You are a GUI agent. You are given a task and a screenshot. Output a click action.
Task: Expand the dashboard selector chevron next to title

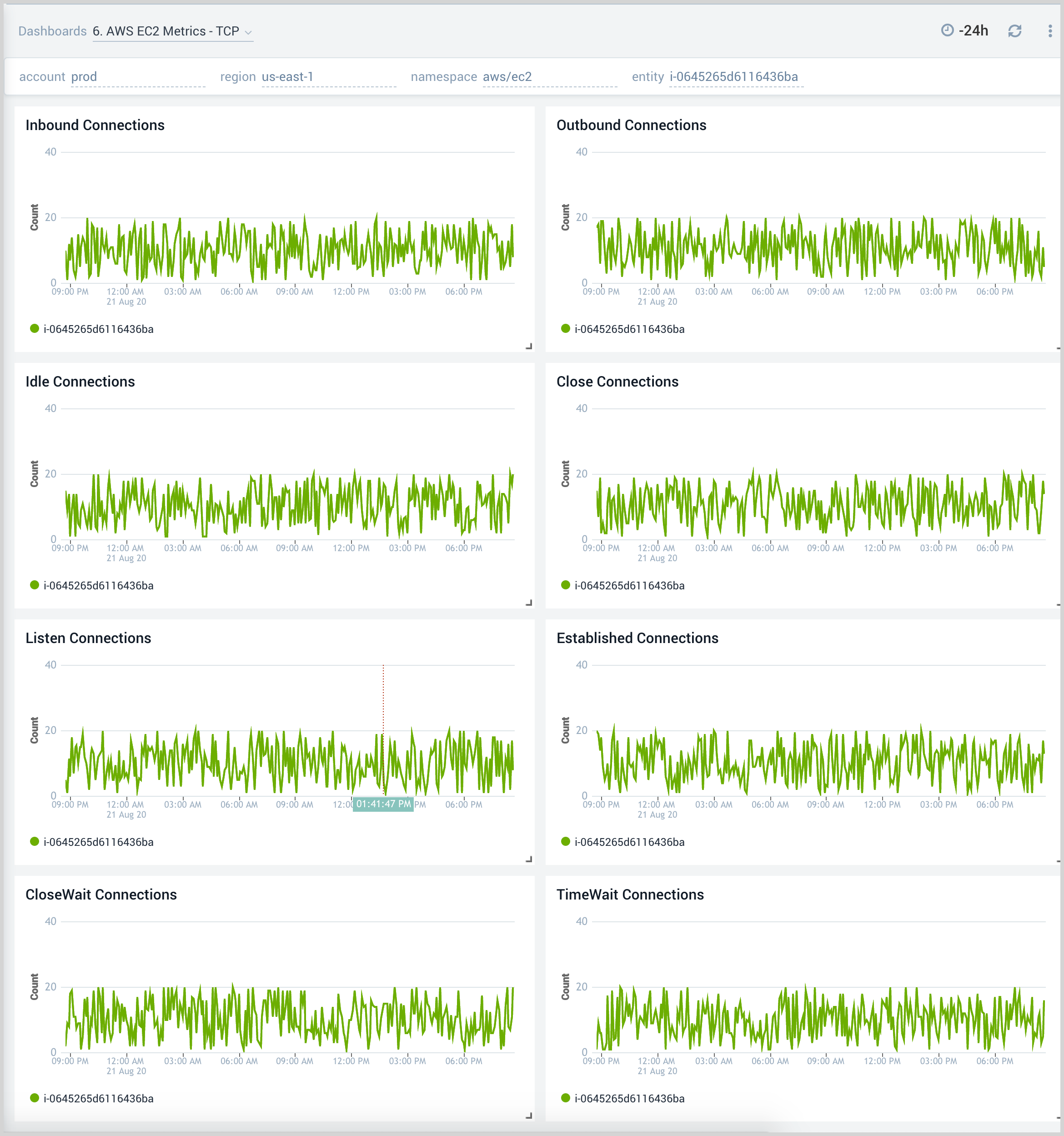250,33
